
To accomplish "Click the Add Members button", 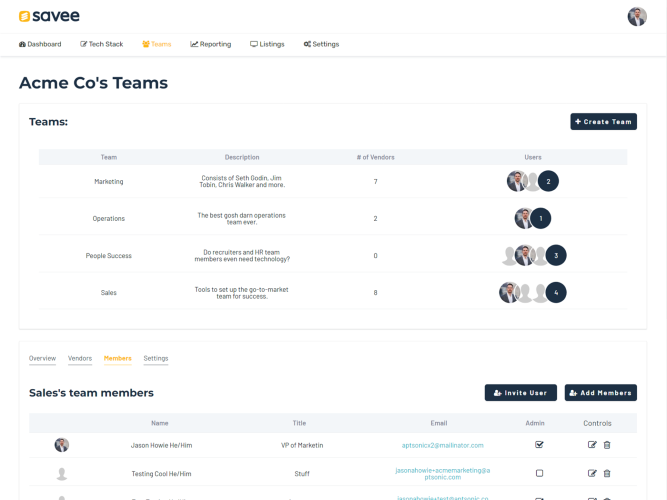I will pos(601,393).
